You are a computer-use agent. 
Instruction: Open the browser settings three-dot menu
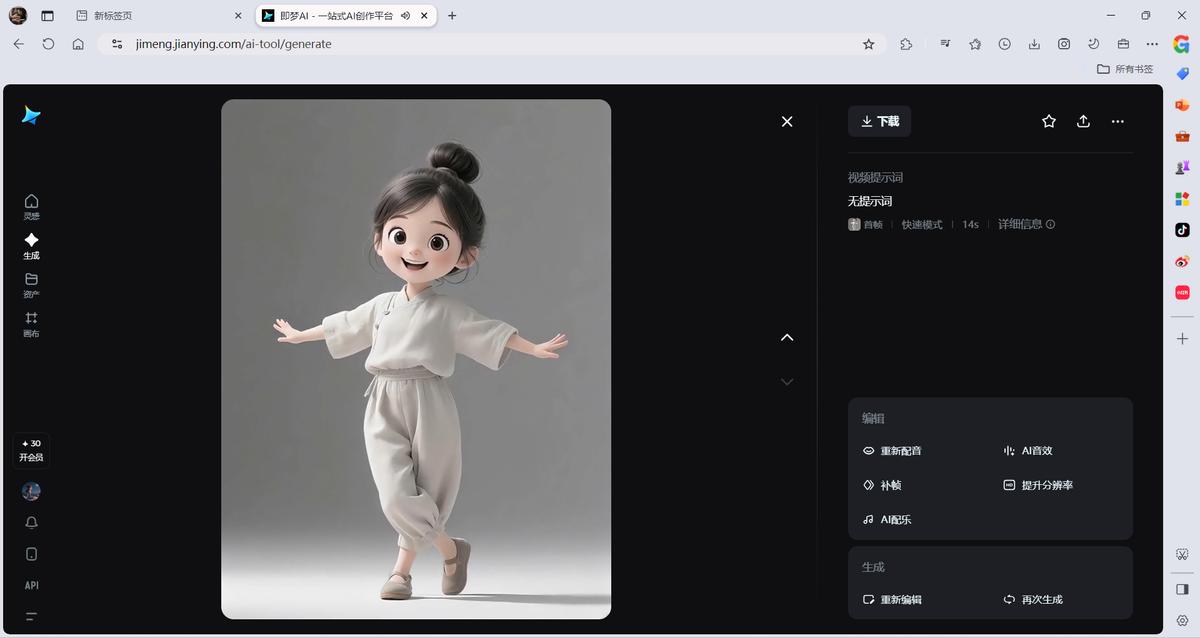[1152, 44]
